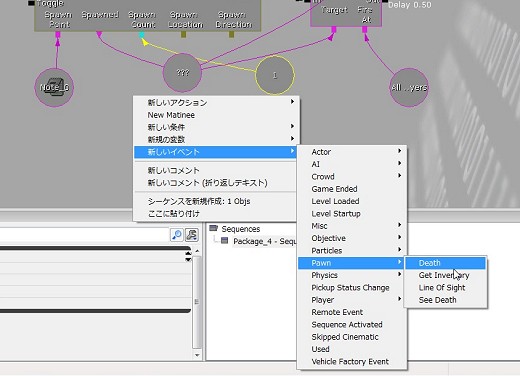Expand the Objective event submenu
The width and height of the screenshot is (520, 376).
pos(352,238)
